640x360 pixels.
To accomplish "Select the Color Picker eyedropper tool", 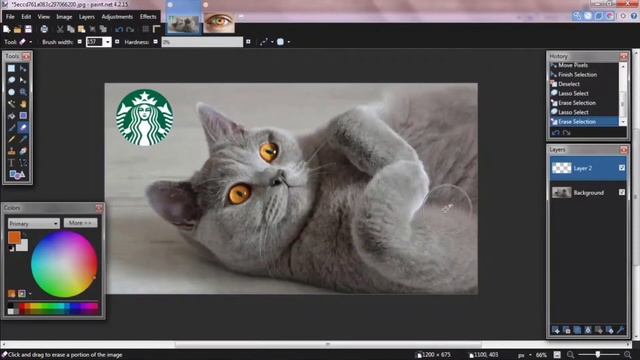I will pyautogui.click(x=23, y=139).
